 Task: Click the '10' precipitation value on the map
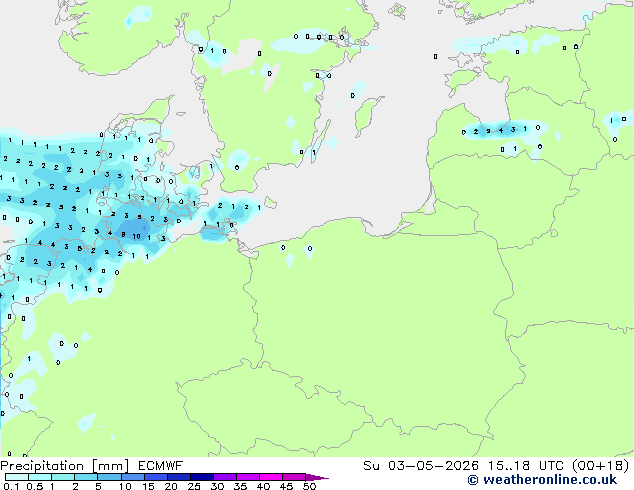tap(136, 237)
